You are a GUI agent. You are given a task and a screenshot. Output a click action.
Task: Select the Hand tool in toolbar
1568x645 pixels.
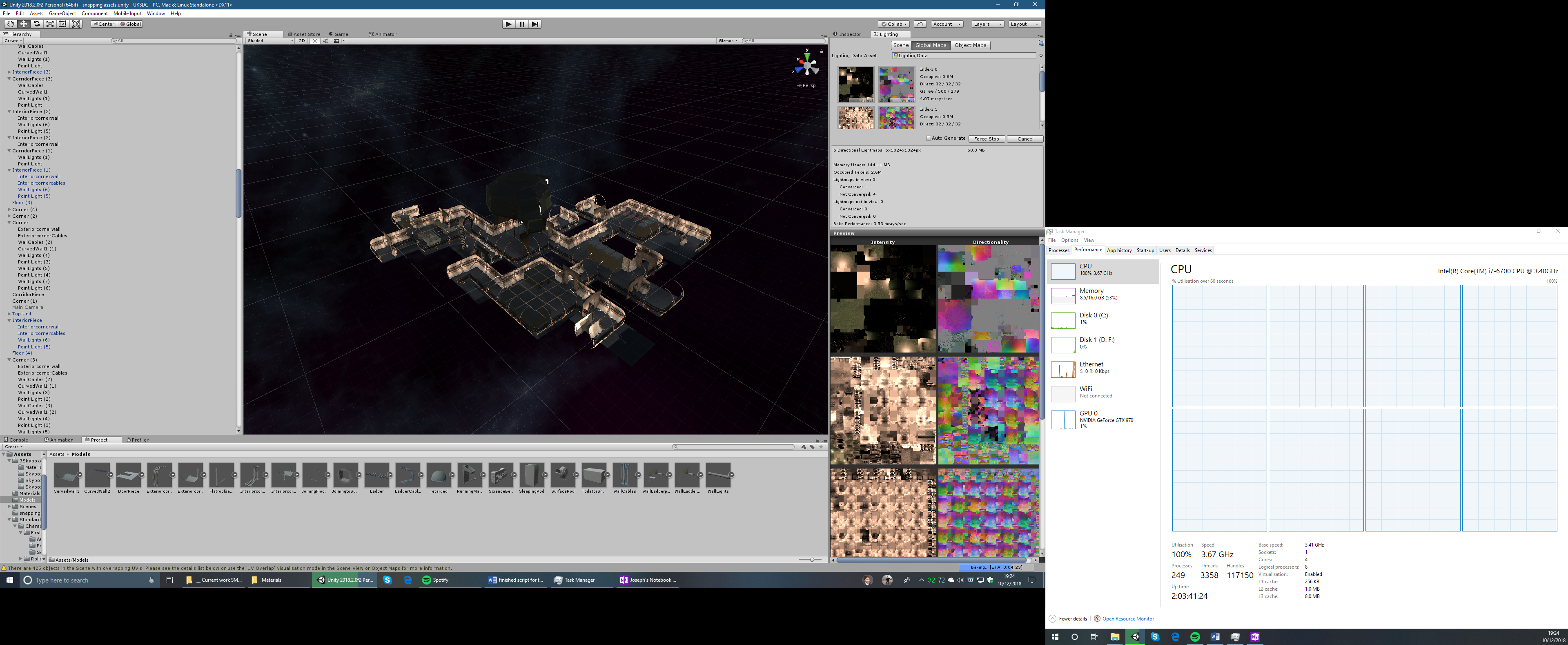10,24
